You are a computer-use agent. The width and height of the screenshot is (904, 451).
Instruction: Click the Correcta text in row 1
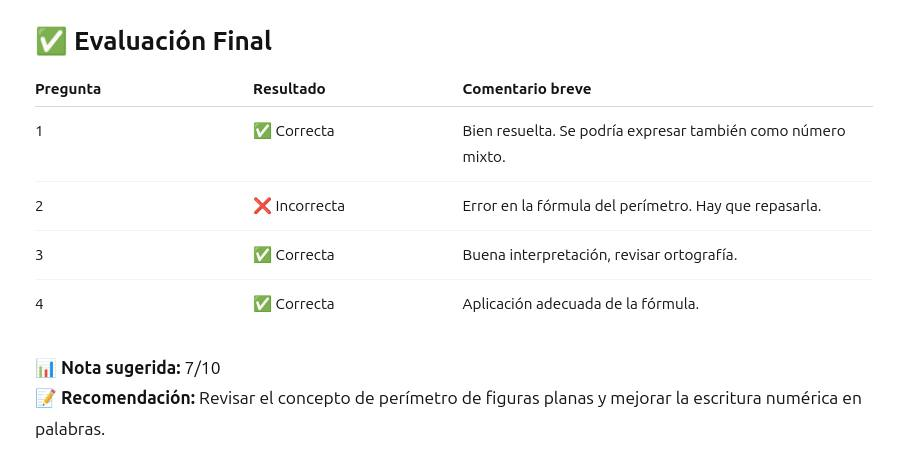pyautogui.click(x=304, y=131)
